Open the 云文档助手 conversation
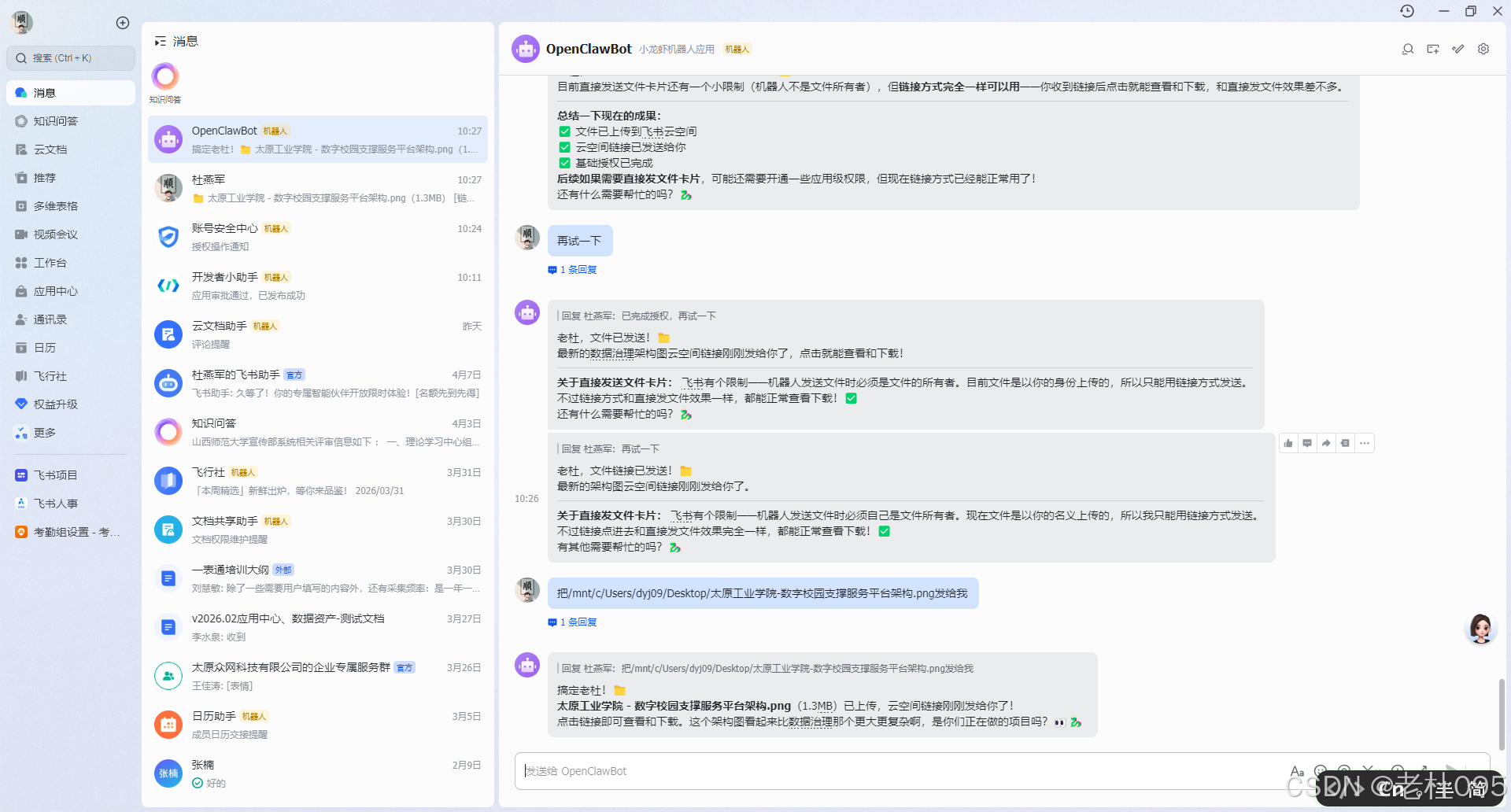 tap(318, 334)
